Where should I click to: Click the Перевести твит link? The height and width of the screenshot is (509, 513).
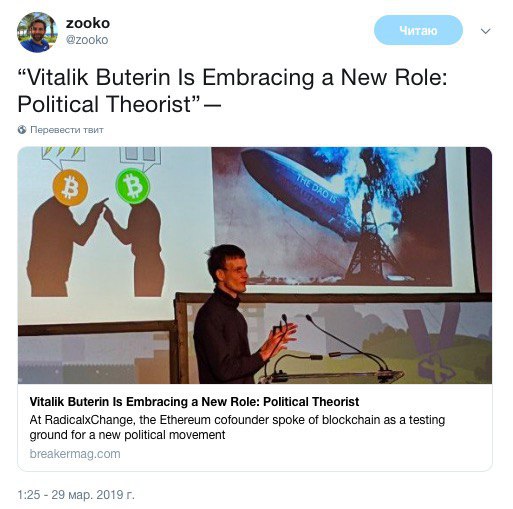point(67,130)
